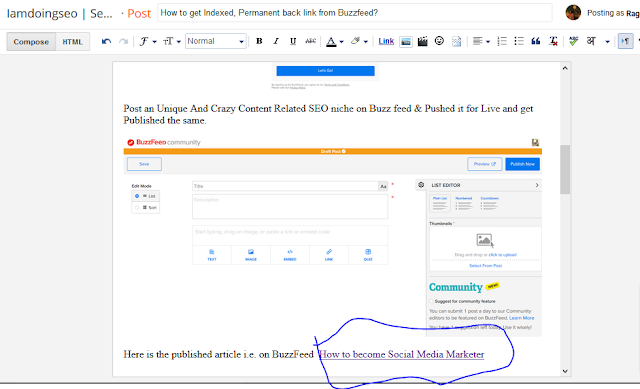Insert a jump break
Viewport: 640px width, 389px height.
[456, 41]
